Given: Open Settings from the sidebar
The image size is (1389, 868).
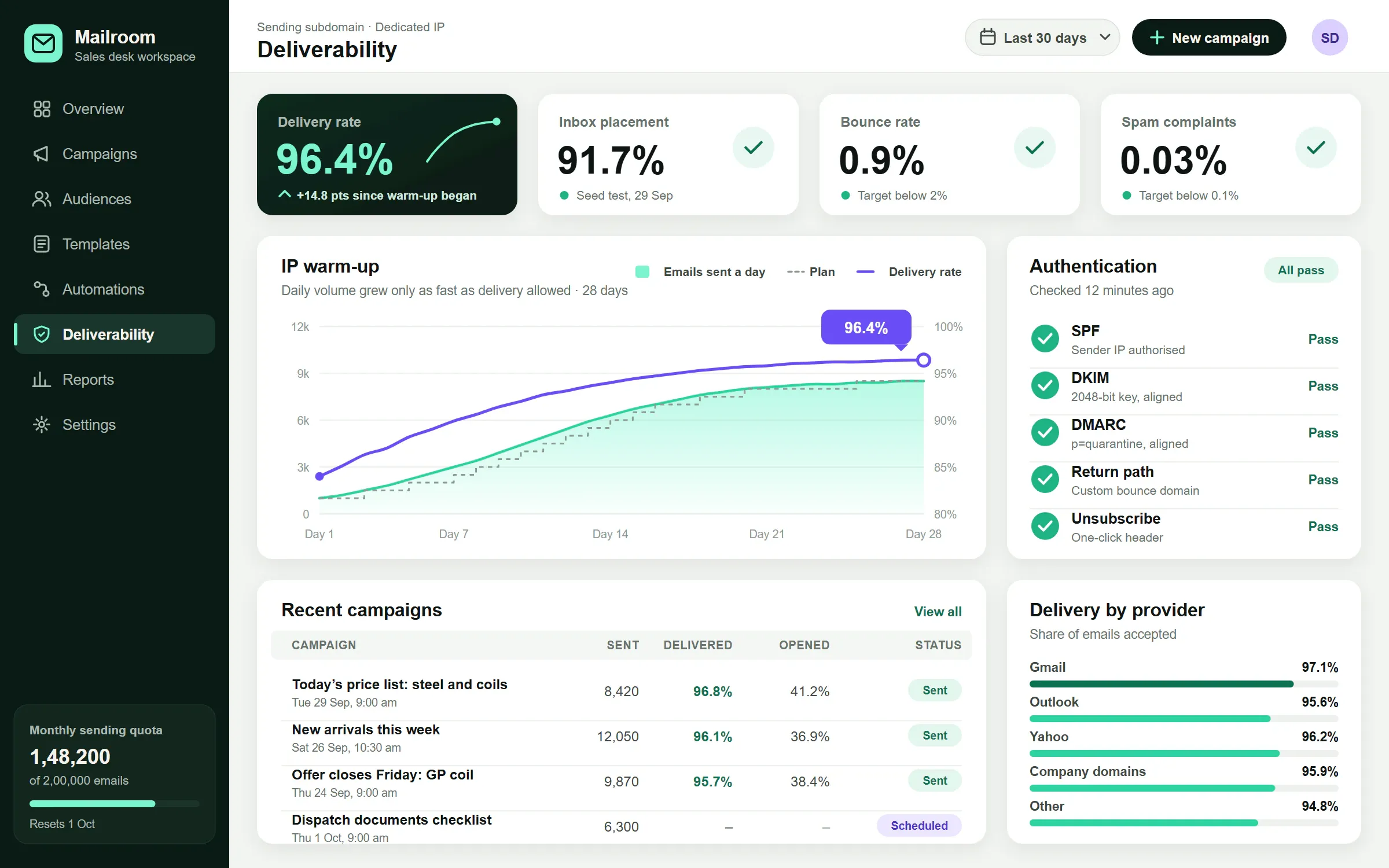Looking at the screenshot, I should click(x=115, y=425).
